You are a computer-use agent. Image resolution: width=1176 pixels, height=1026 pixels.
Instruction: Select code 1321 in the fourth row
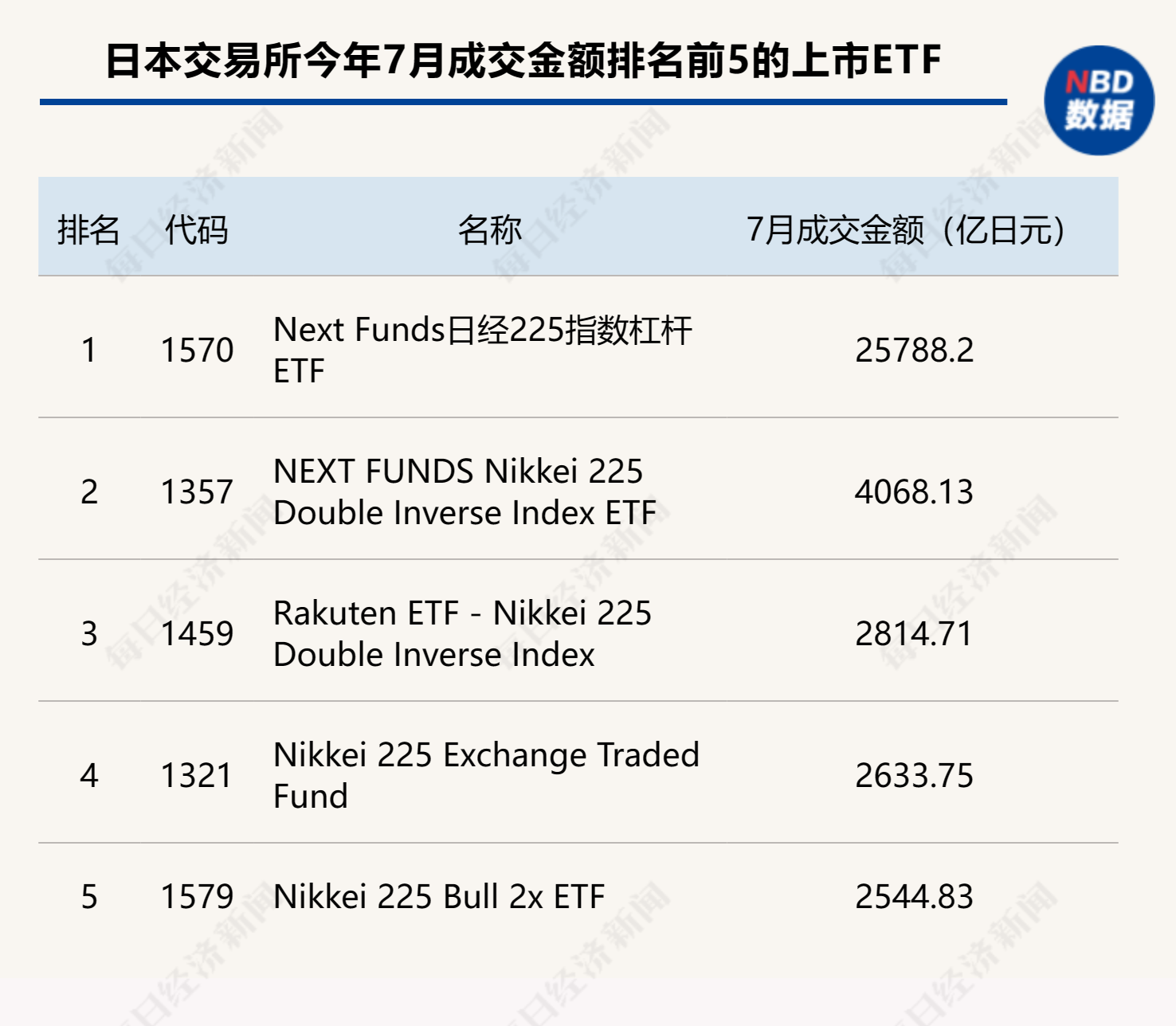click(198, 776)
